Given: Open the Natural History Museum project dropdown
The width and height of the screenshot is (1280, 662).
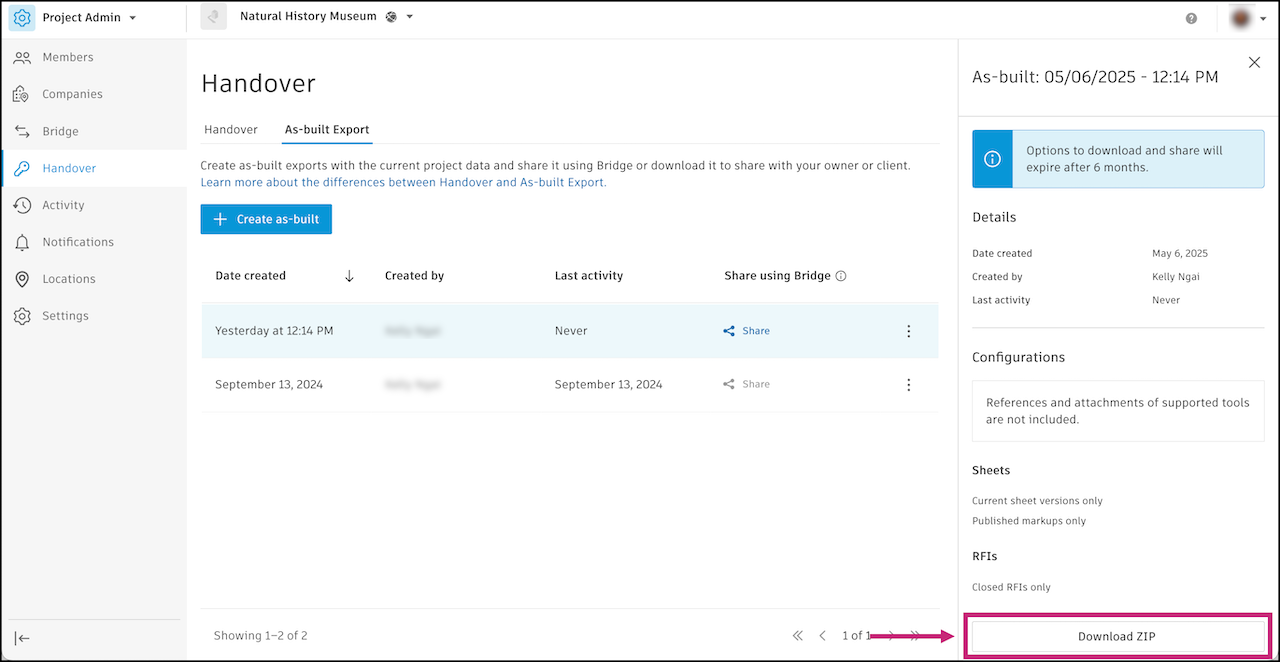Looking at the screenshot, I should (x=409, y=17).
